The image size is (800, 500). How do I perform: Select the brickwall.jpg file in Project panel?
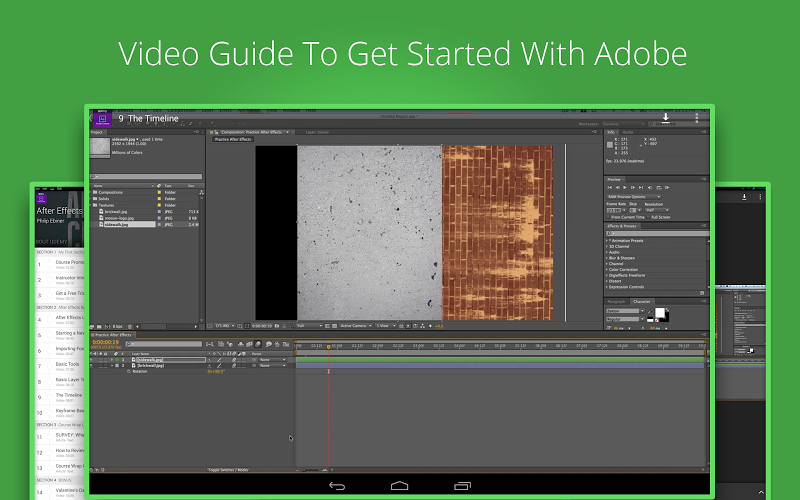[115, 212]
